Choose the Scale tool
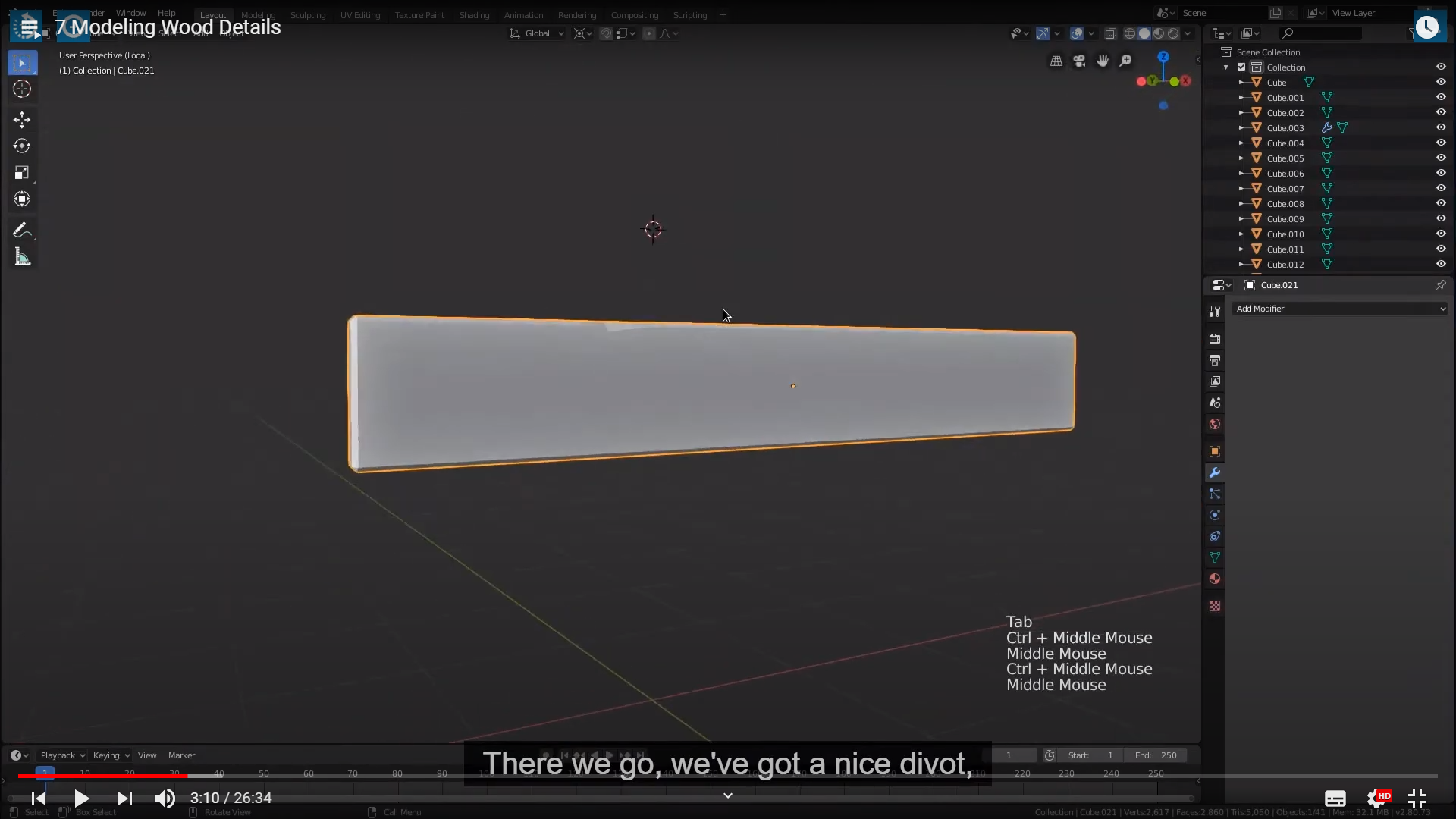The width and height of the screenshot is (1456, 819). (22, 173)
